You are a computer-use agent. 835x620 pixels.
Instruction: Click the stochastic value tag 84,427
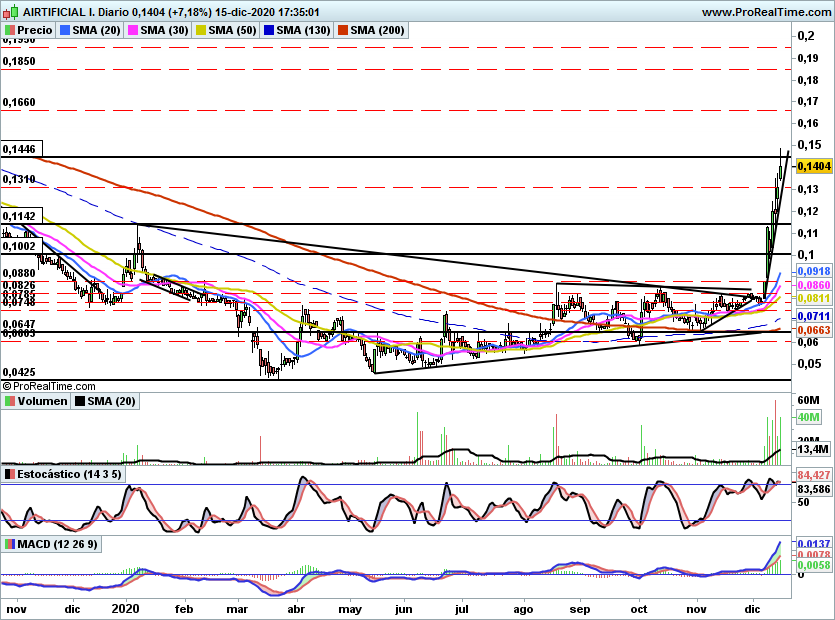click(x=814, y=475)
